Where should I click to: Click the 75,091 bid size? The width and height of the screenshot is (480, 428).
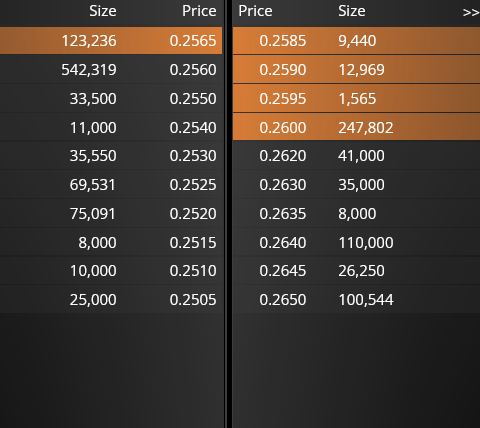tap(93, 214)
